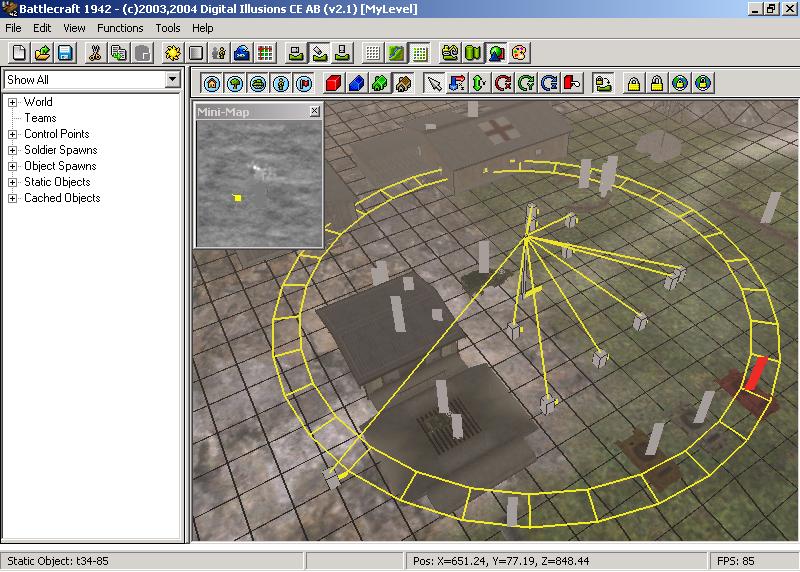Toggle the last padlock circle button
The width and height of the screenshot is (800, 572).
coord(703,83)
